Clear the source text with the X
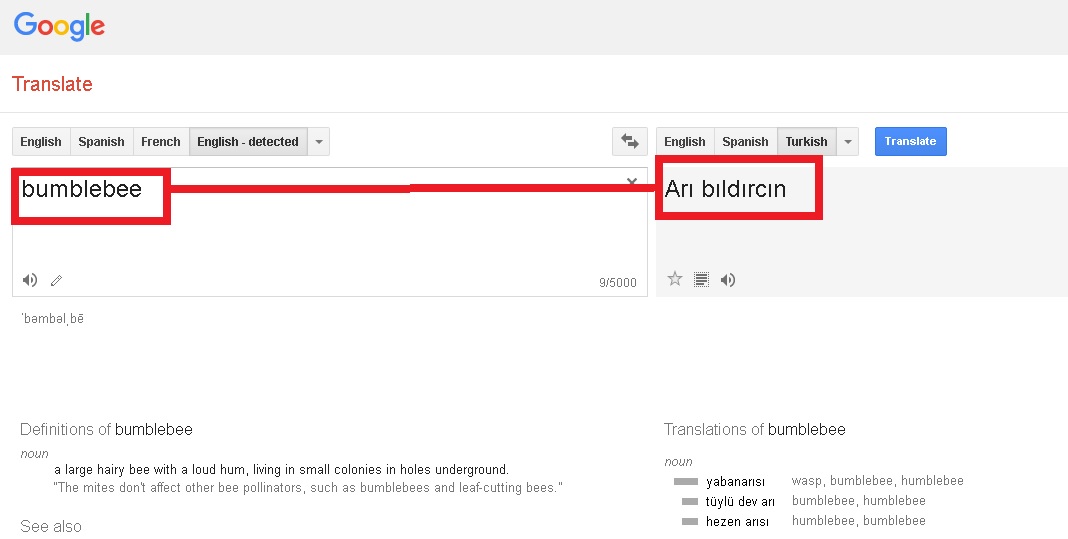Viewport: 1068px width, 539px height. pyautogui.click(x=632, y=182)
